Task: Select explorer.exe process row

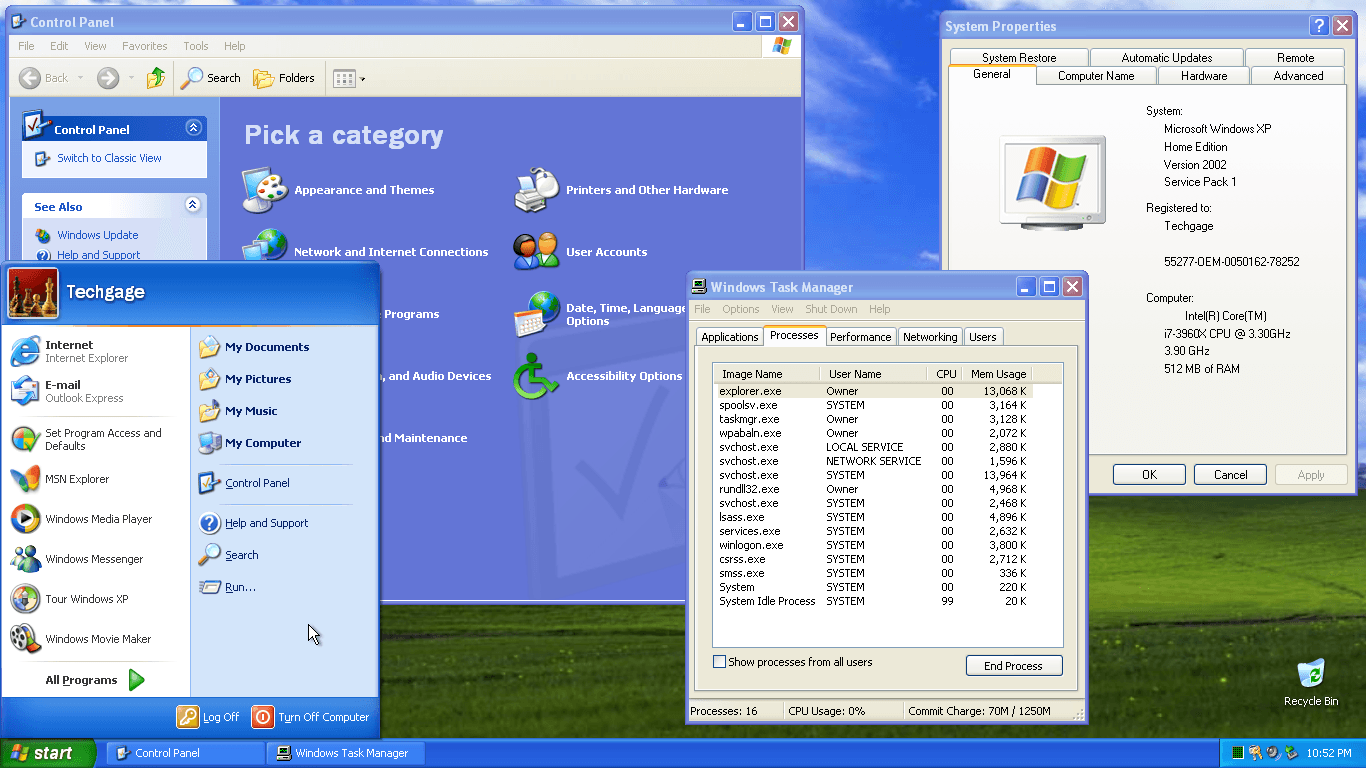Action: (872, 391)
